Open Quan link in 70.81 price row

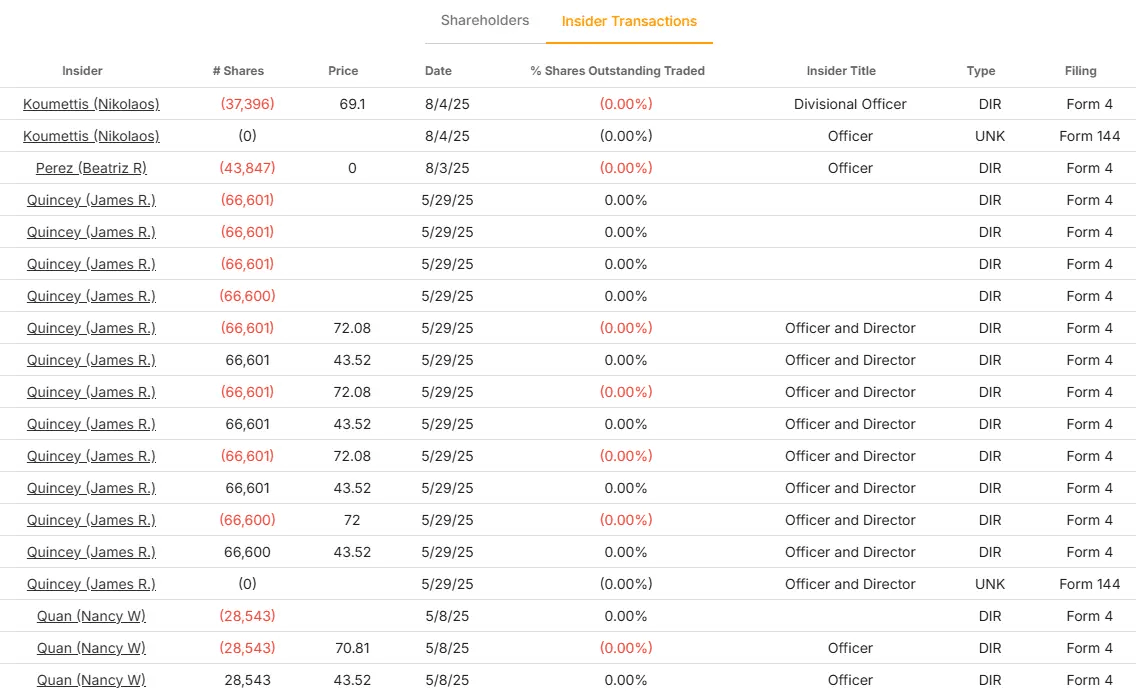91,648
